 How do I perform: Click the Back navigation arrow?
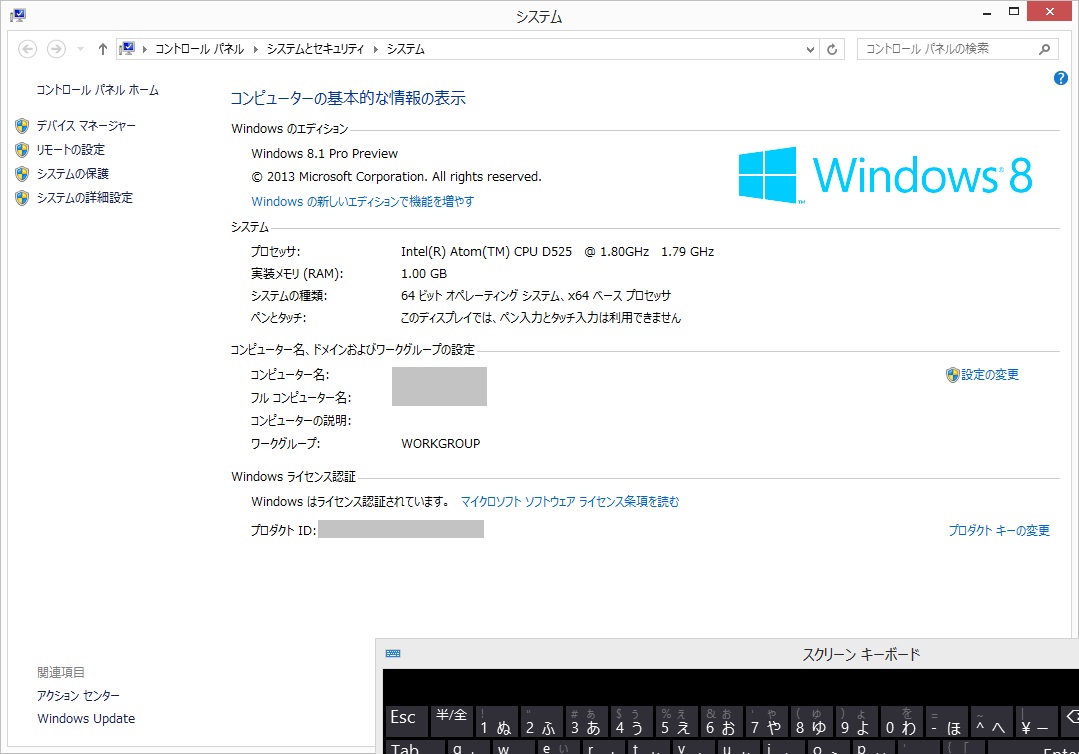coord(28,49)
